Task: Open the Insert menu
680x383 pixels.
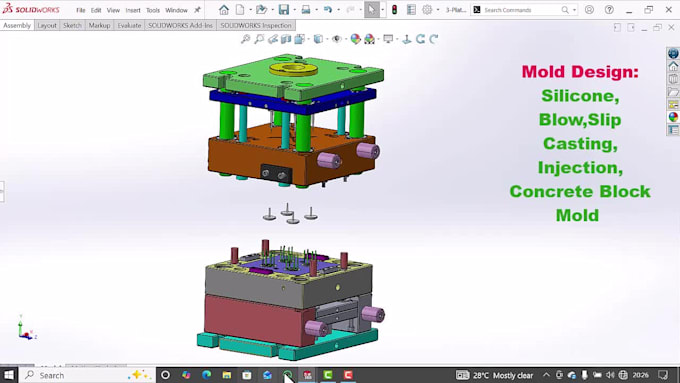Action: click(133, 10)
